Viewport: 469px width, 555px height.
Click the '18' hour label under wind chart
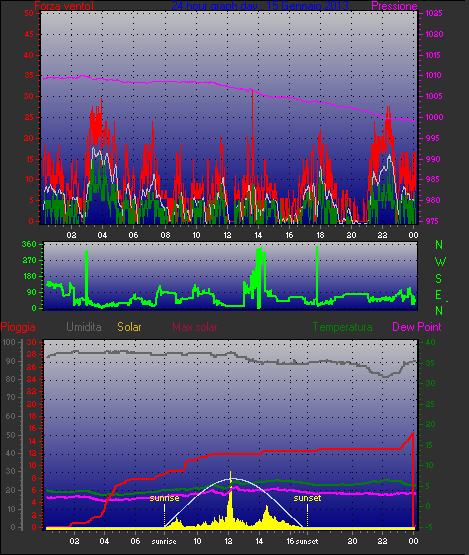[x=320, y=235]
